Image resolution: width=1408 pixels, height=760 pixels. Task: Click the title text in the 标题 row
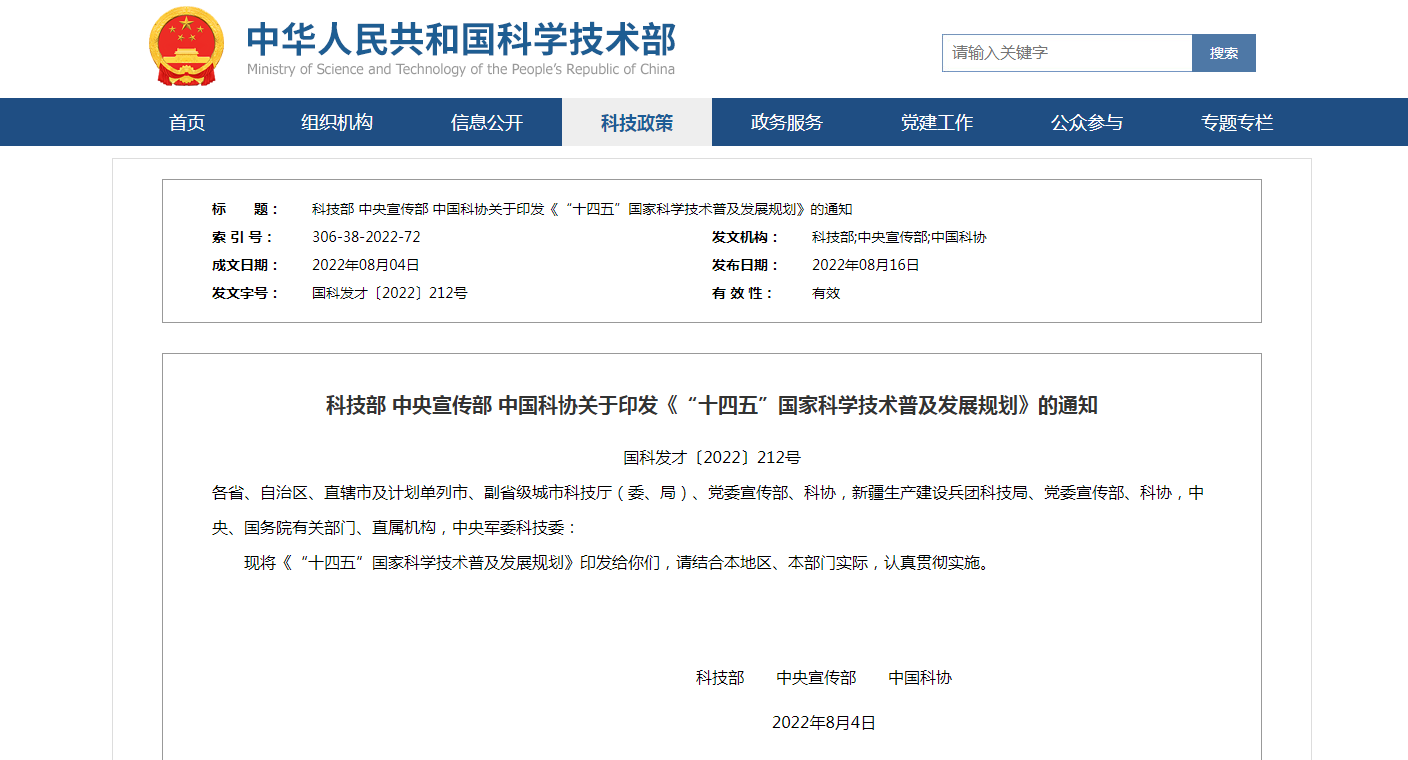coord(582,209)
